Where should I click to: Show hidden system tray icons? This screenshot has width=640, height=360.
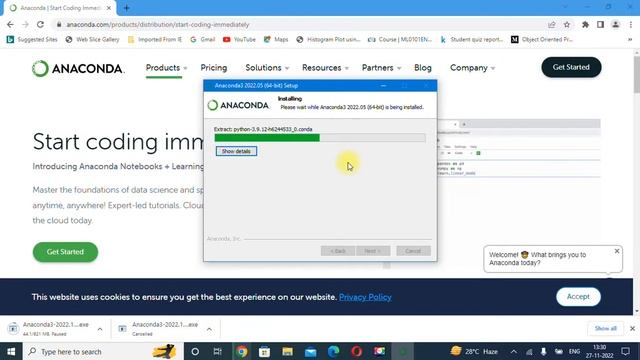[x=513, y=351]
